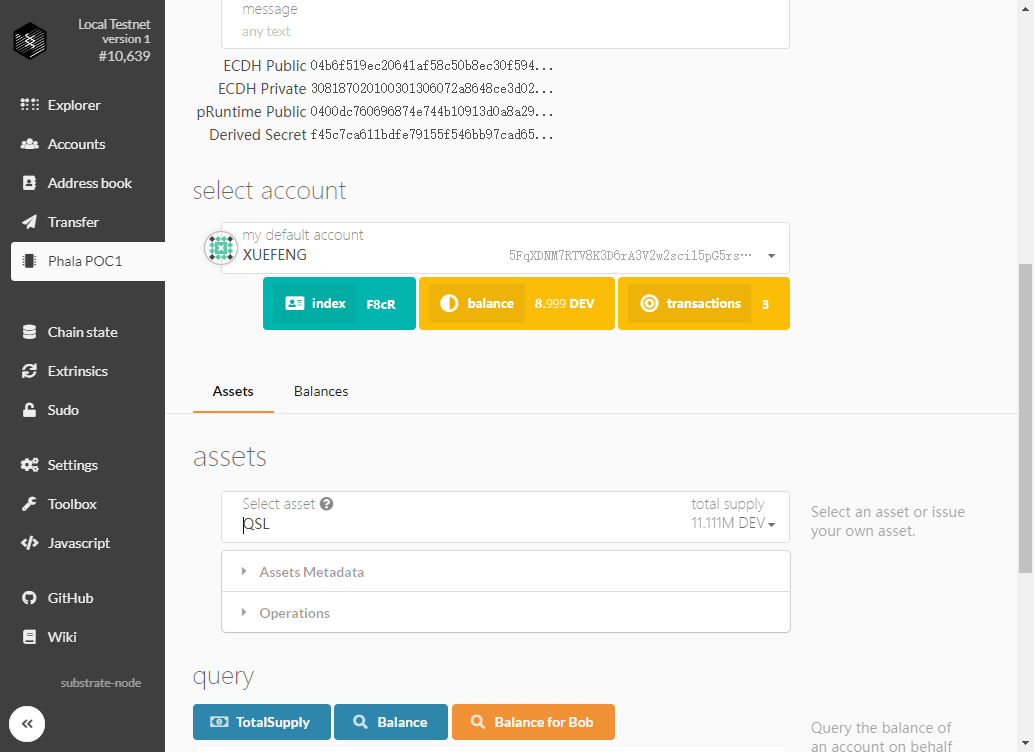
Task: Open the Sudo page
Action: [x=62, y=410]
